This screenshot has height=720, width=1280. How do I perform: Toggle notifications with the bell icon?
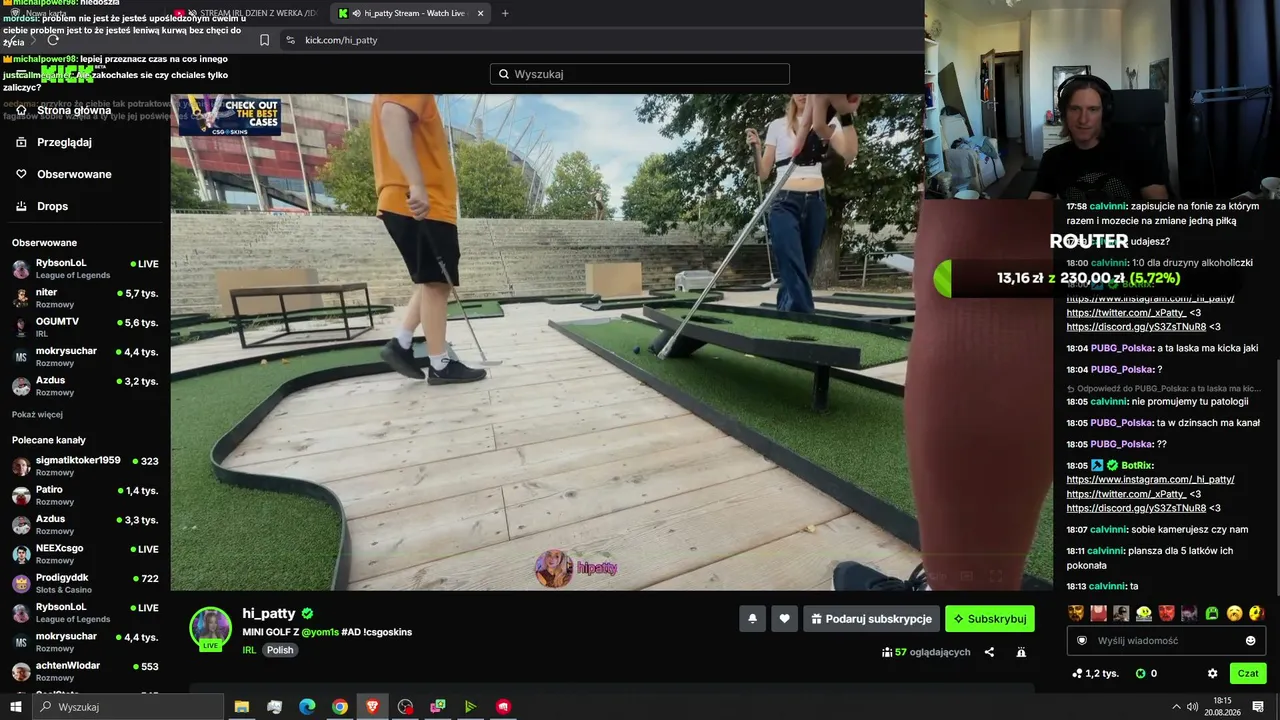tap(752, 619)
